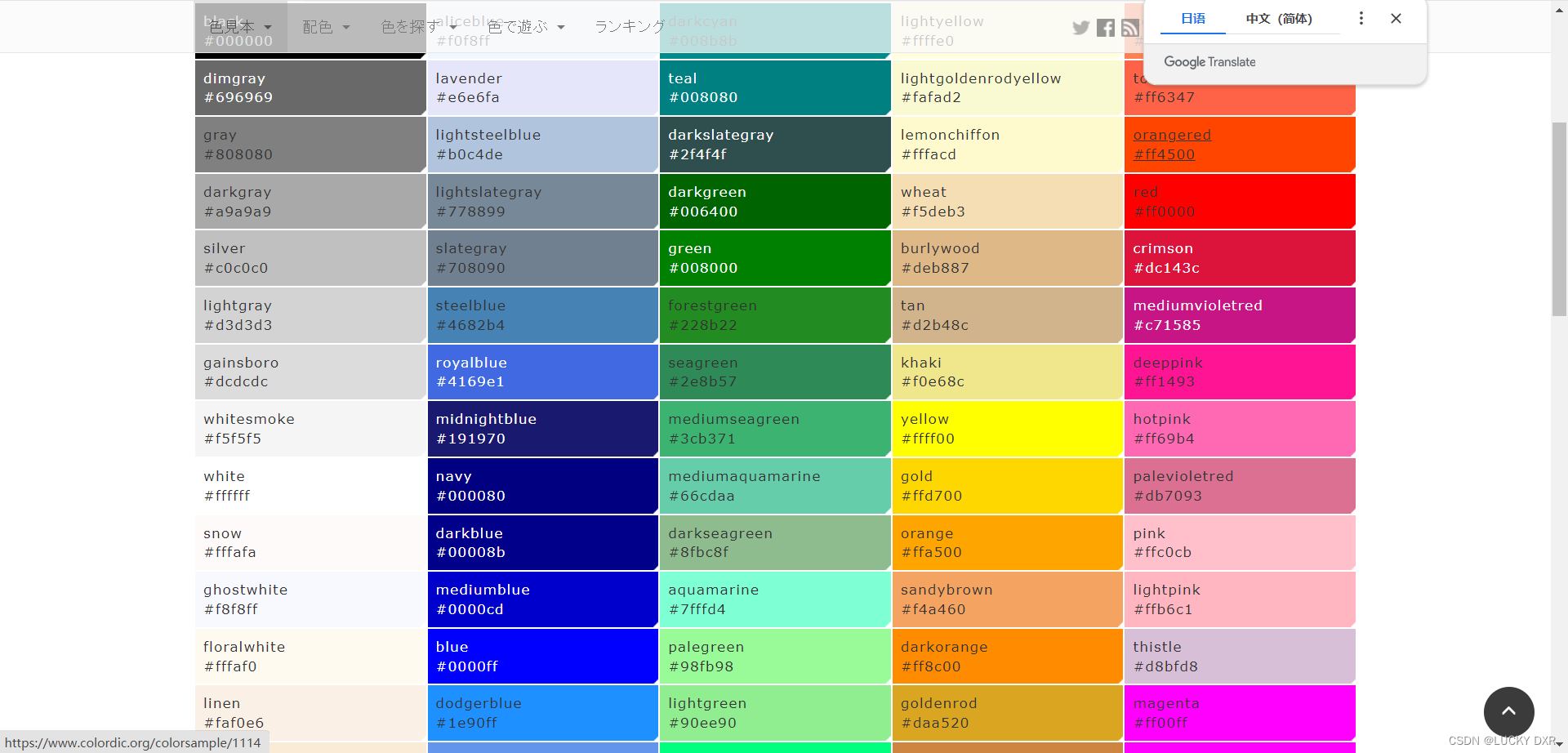Close the Google Translate popup
Image resolution: width=1568 pixels, height=753 pixels.
click(1396, 18)
